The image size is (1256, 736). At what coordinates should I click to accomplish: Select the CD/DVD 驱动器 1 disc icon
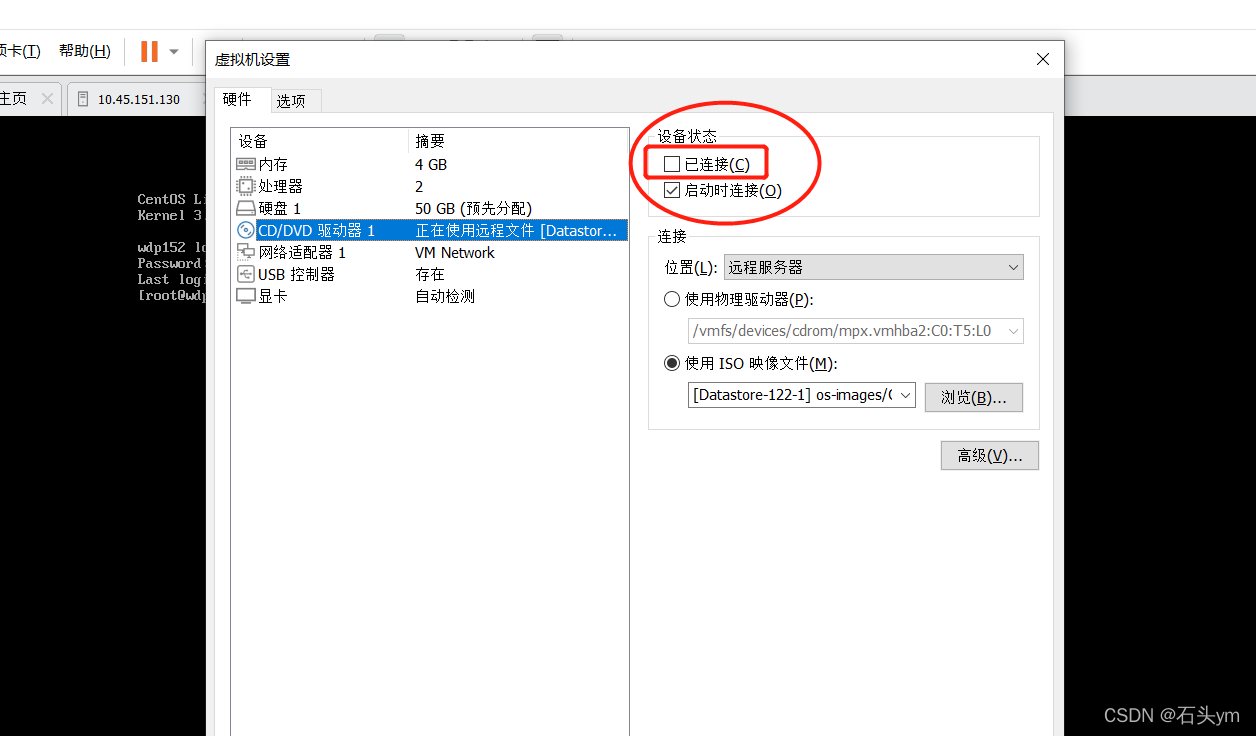click(246, 230)
